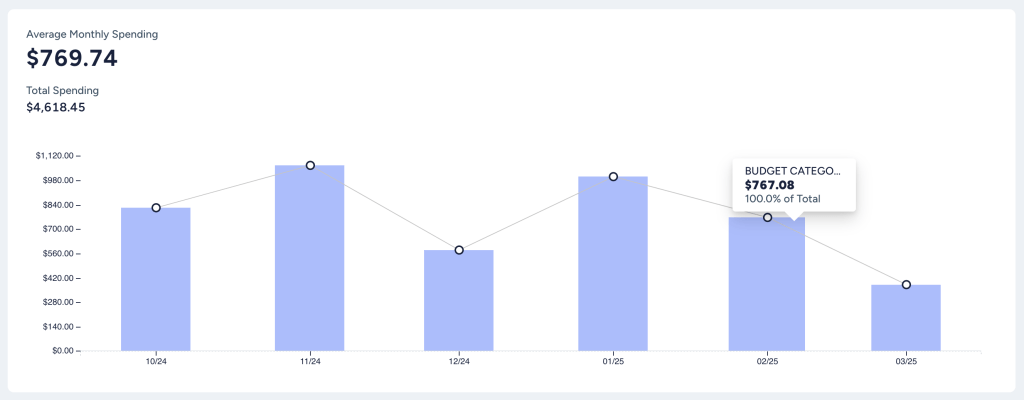Select the line marker above 01/25
The width and height of the screenshot is (1024, 400).
[613, 177]
